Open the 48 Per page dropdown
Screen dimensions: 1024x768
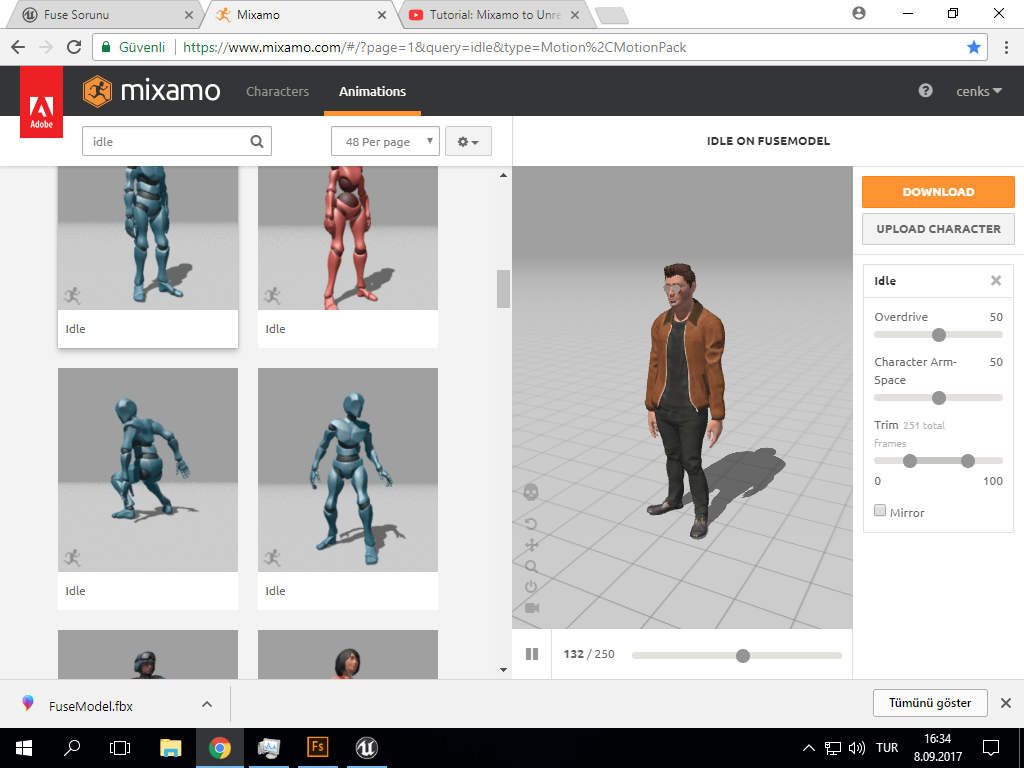pyautogui.click(x=385, y=141)
